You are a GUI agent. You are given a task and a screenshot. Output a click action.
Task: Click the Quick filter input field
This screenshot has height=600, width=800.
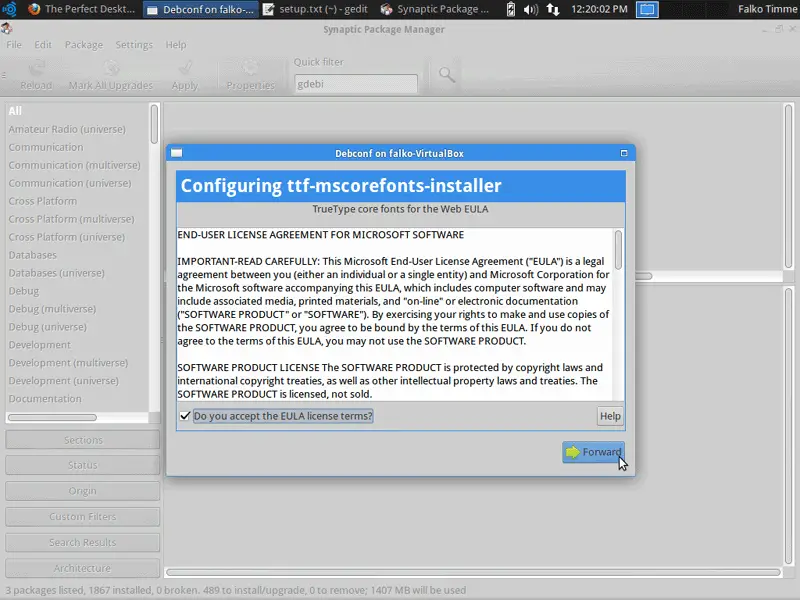tap(356, 84)
